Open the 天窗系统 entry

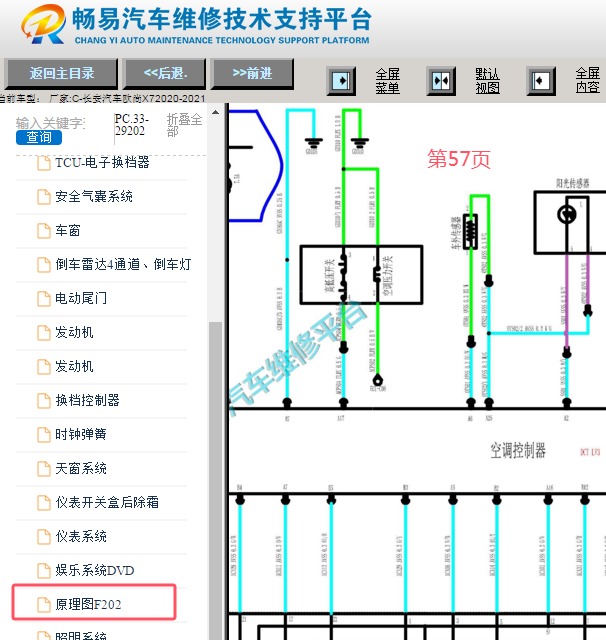81,468
